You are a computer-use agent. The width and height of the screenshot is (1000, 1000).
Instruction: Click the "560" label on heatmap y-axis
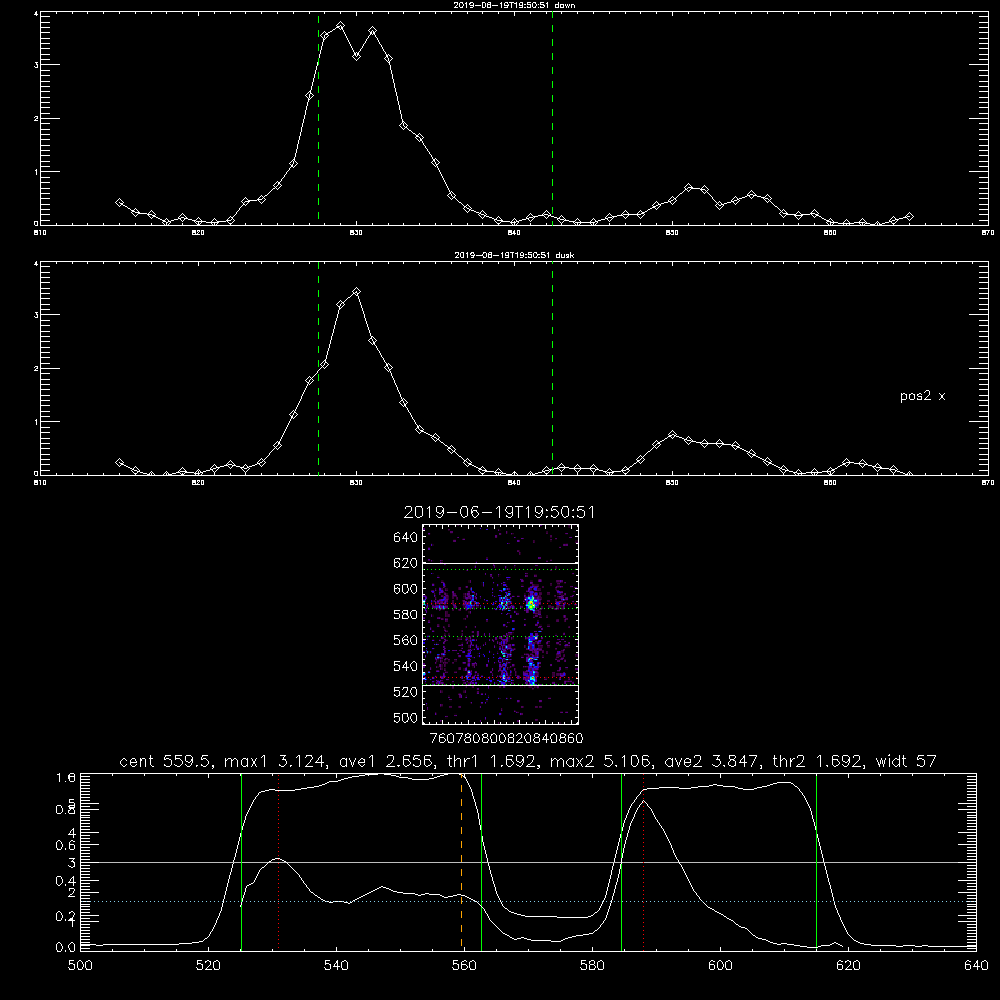[405, 640]
